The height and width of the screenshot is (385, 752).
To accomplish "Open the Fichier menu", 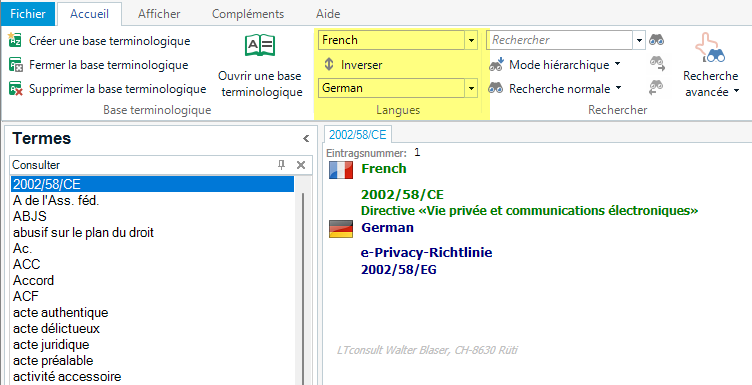I will 28,13.
